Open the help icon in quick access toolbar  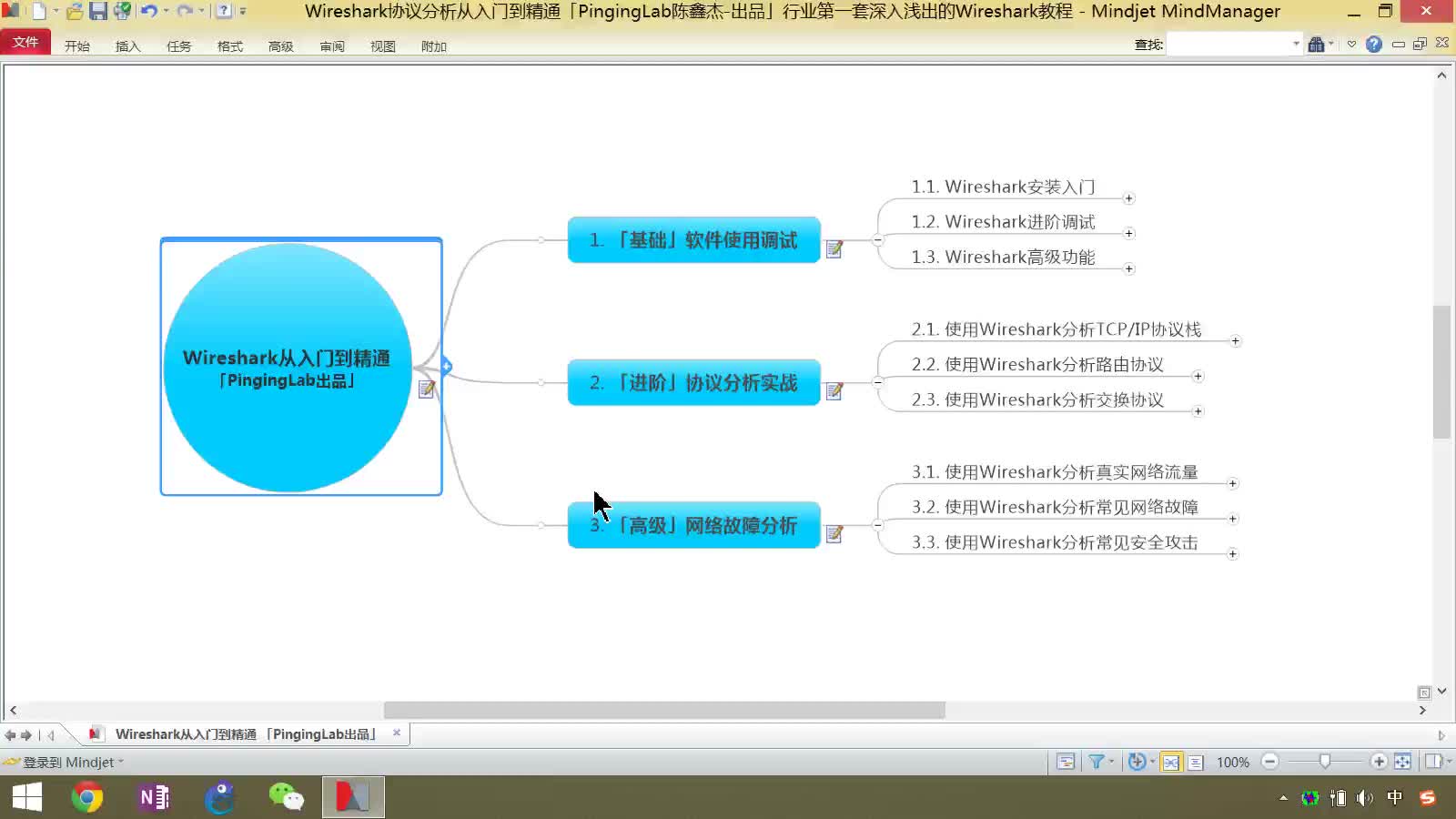pyautogui.click(x=223, y=12)
